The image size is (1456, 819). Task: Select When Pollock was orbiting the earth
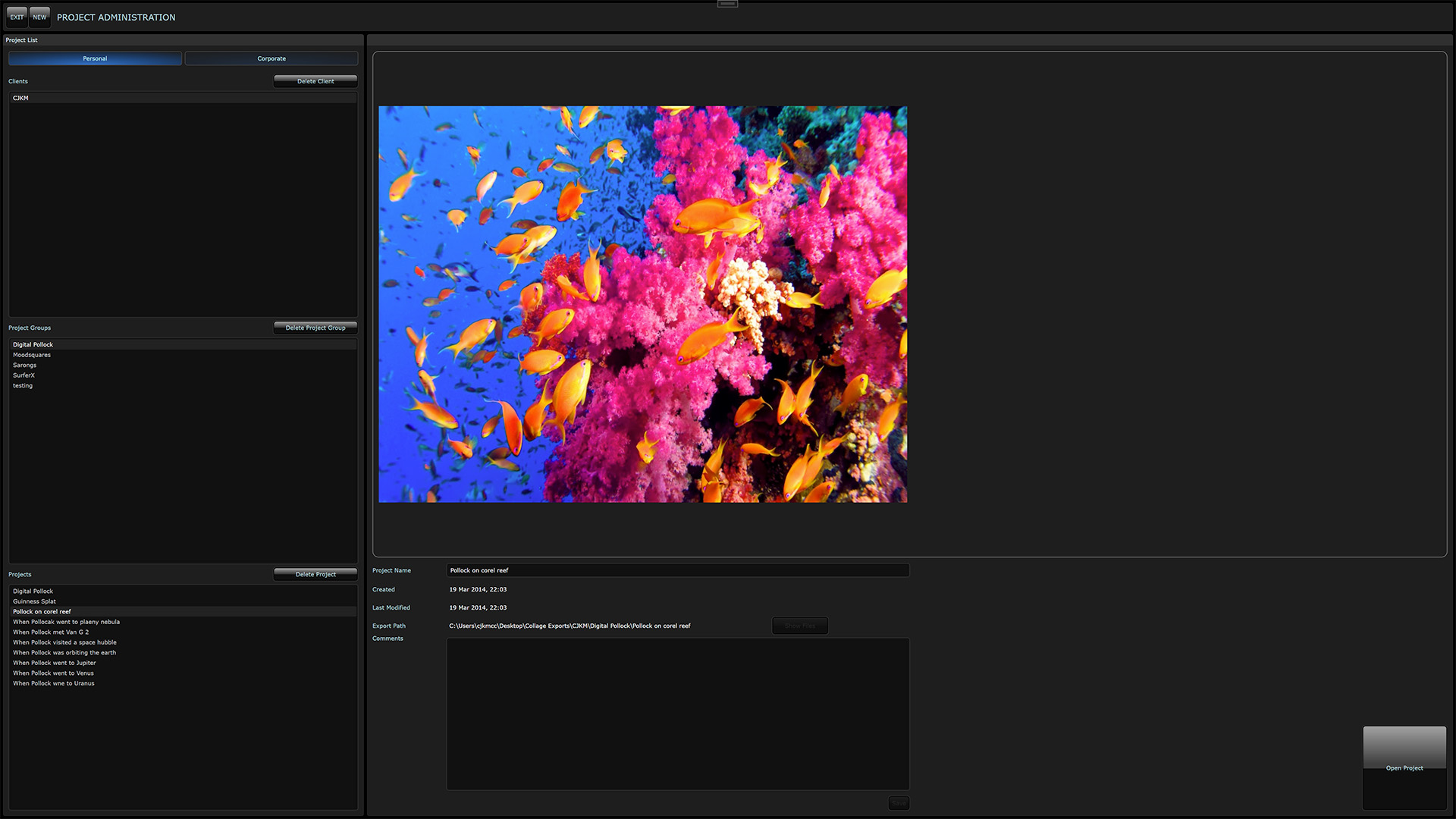pos(183,652)
